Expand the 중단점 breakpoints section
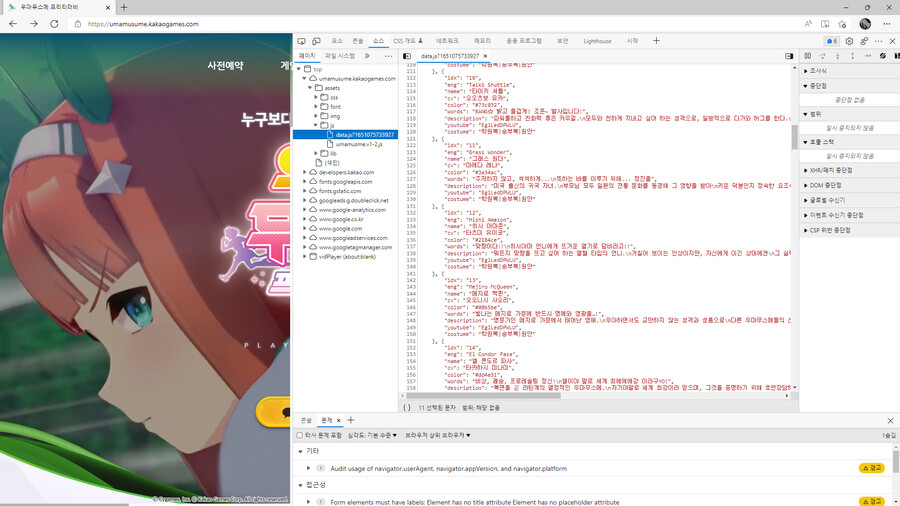900x506 pixels. coord(805,86)
